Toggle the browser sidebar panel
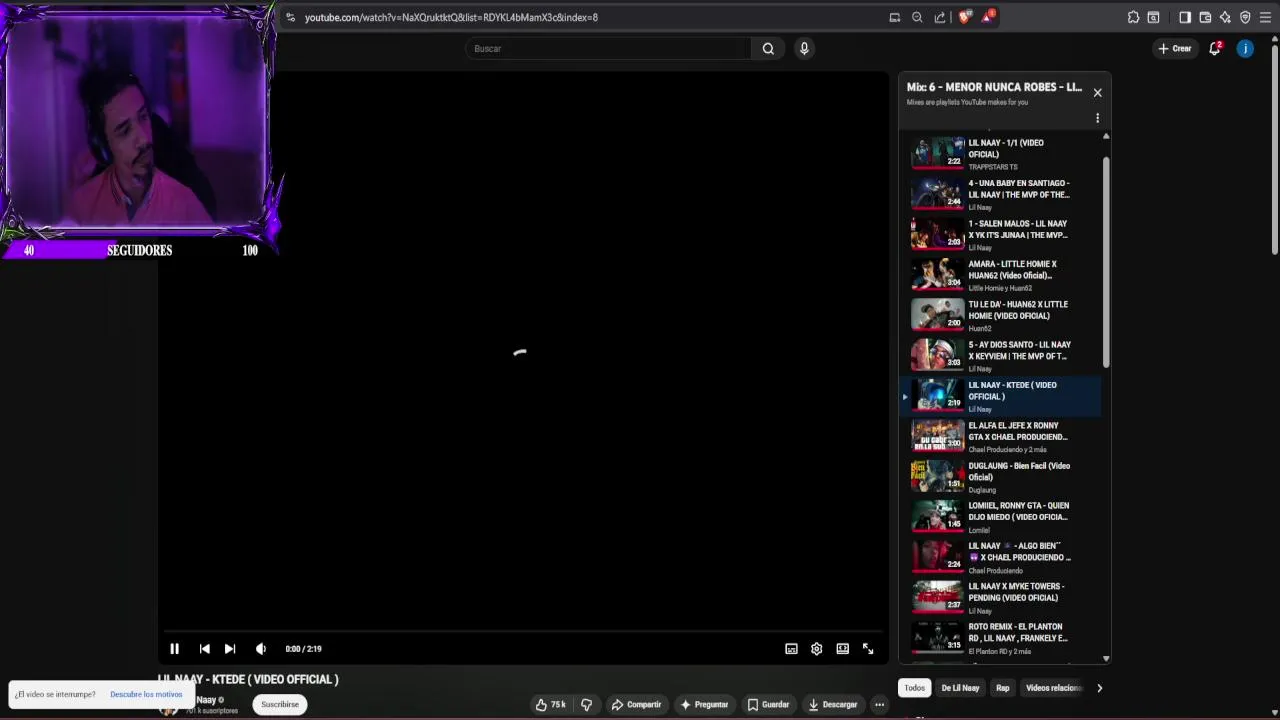Viewport: 1280px width, 720px height. coord(1185,17)
